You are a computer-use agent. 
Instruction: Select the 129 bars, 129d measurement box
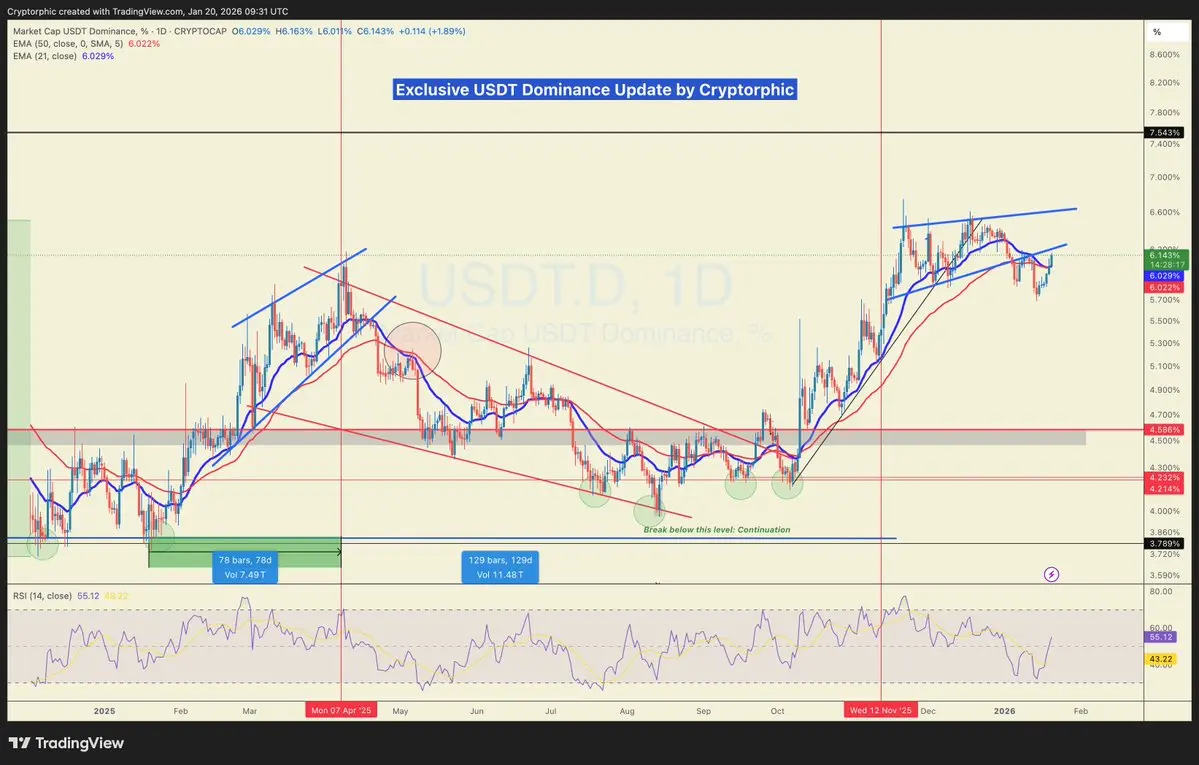(500, 568)
